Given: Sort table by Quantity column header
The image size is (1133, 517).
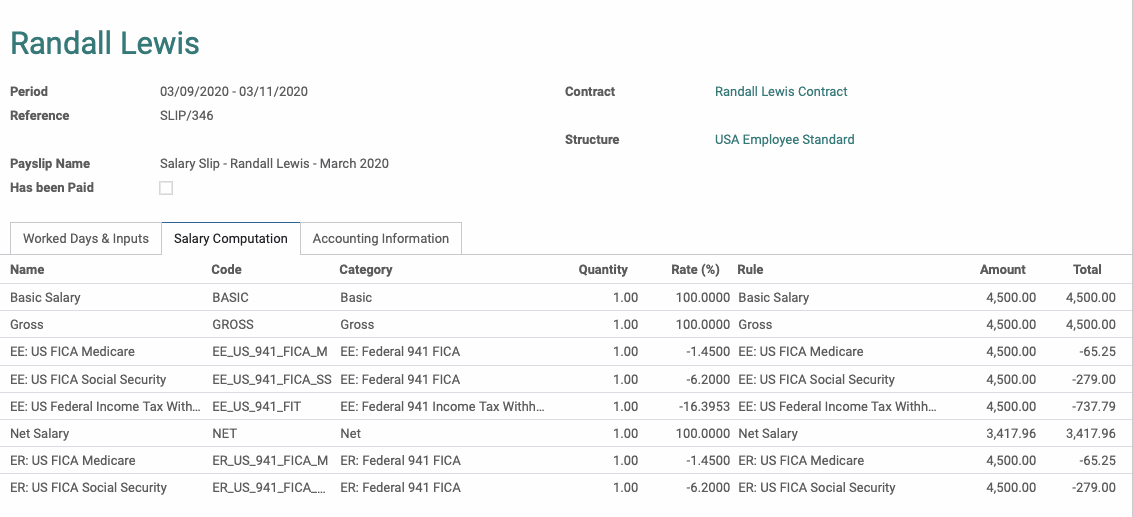Looking at the screenshot, I should point(603,270).
